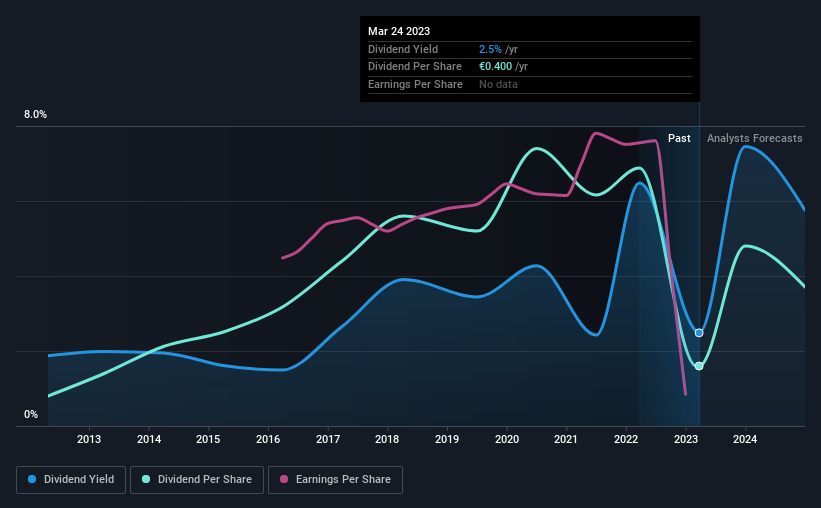
Task: Click the Past region label
Action: [x=679, y=138]
